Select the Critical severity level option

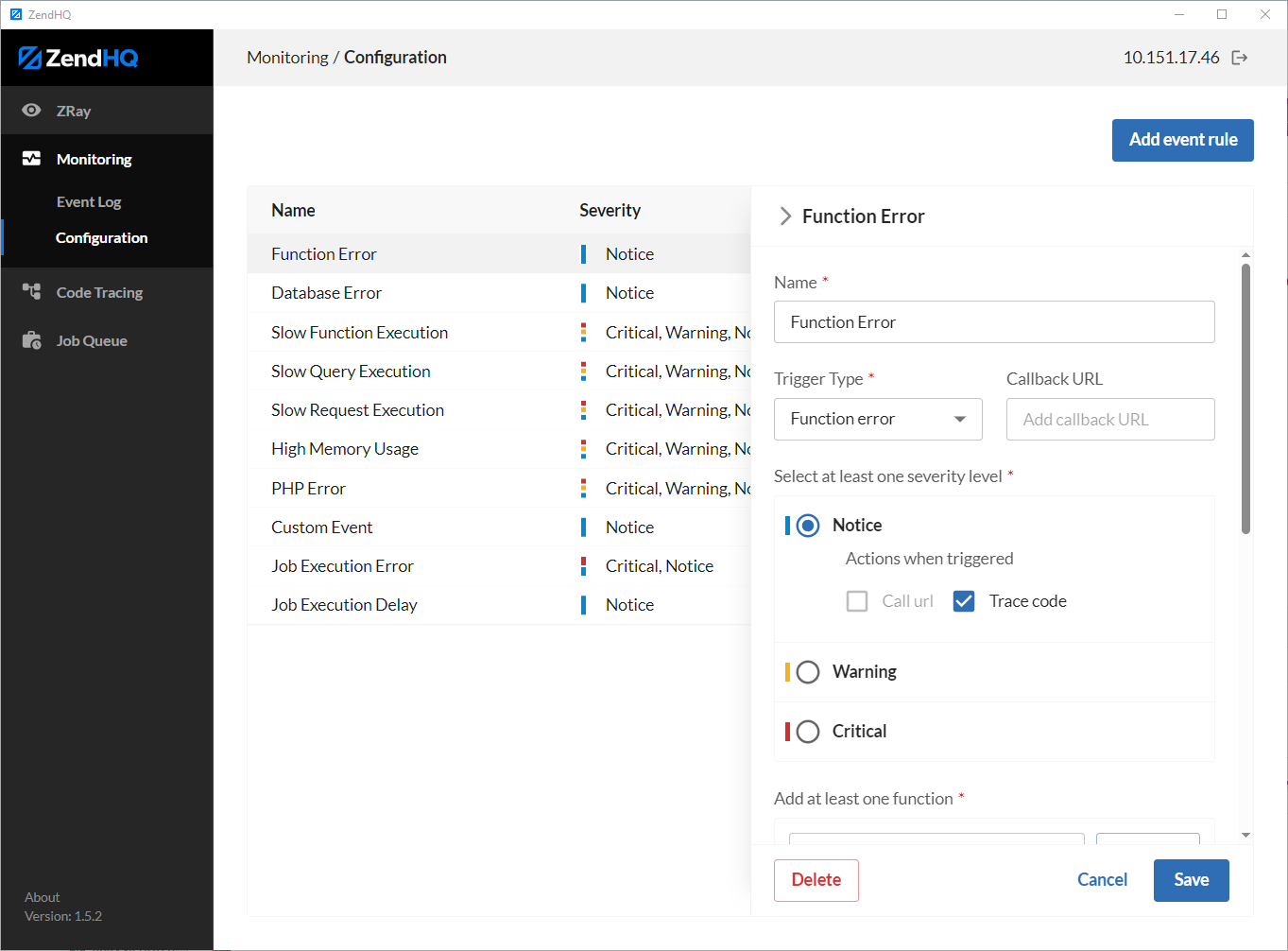(x=808, y=731)
